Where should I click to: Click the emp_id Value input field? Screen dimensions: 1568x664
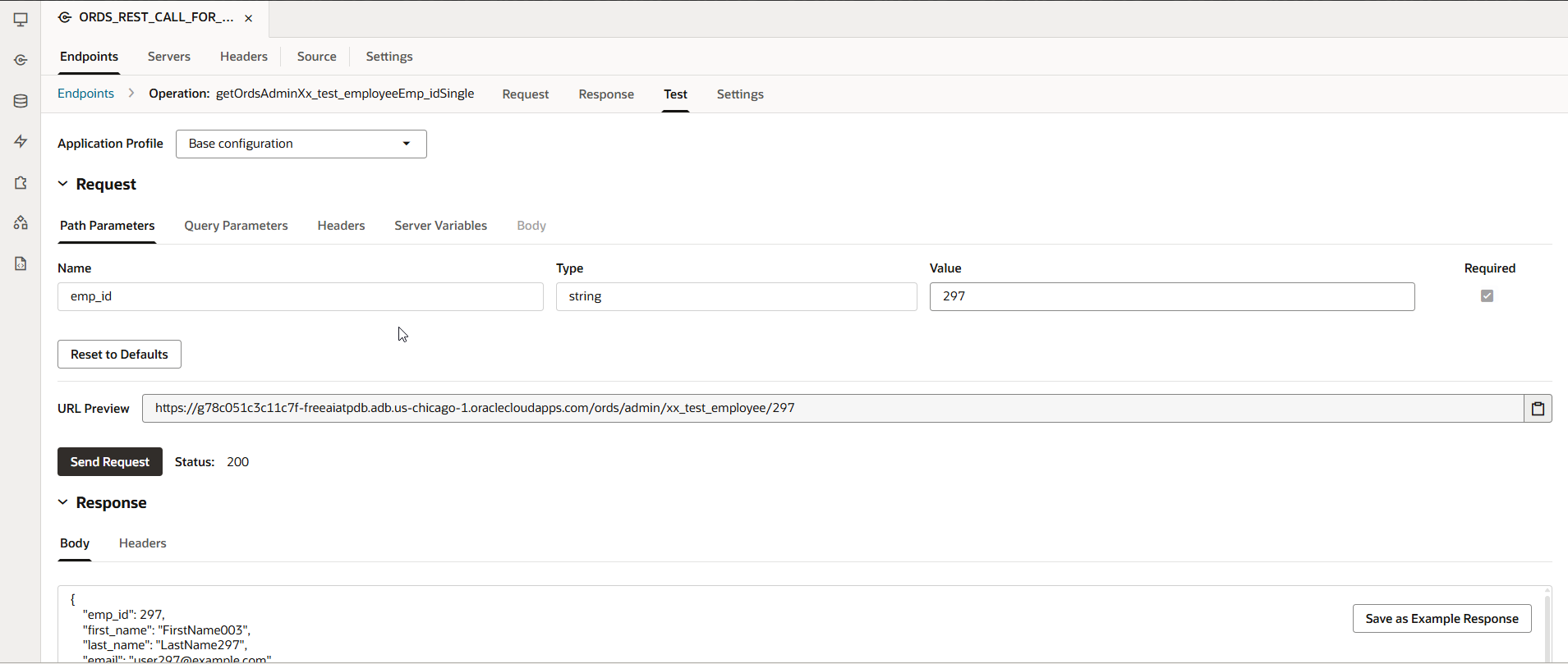point(1171,296)
